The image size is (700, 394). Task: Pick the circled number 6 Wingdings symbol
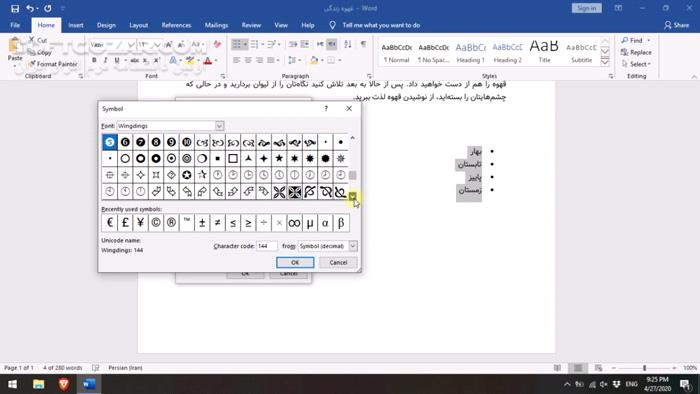(125, 142)
